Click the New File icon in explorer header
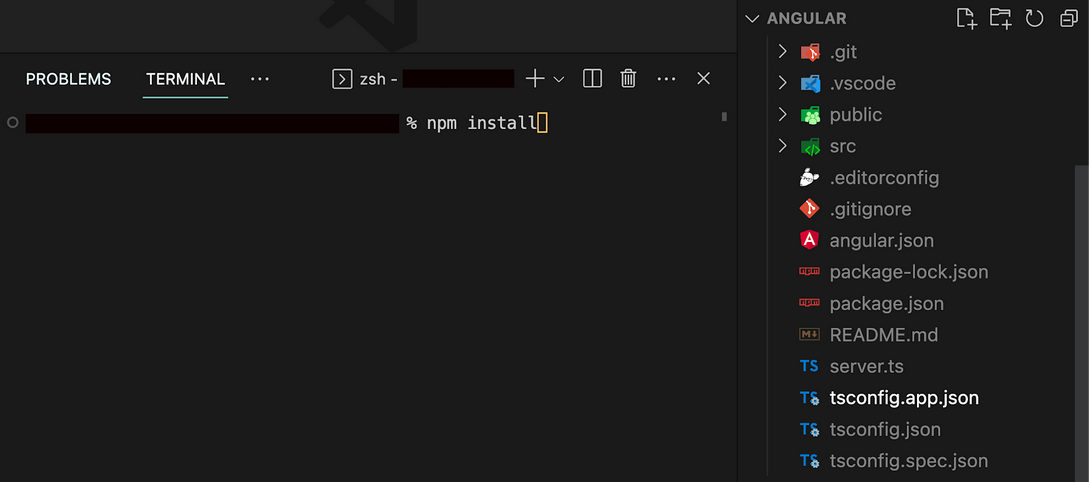 [x=966, y=18]
